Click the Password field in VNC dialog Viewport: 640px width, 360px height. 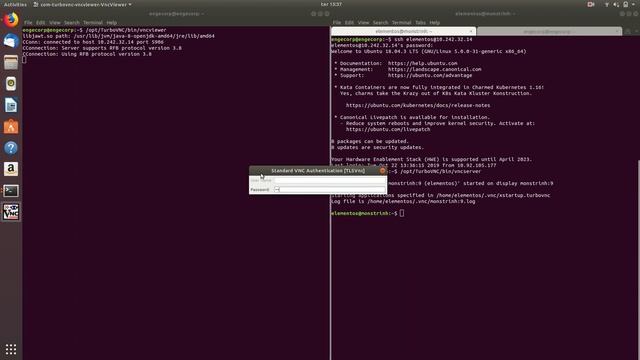click(330, 189)
